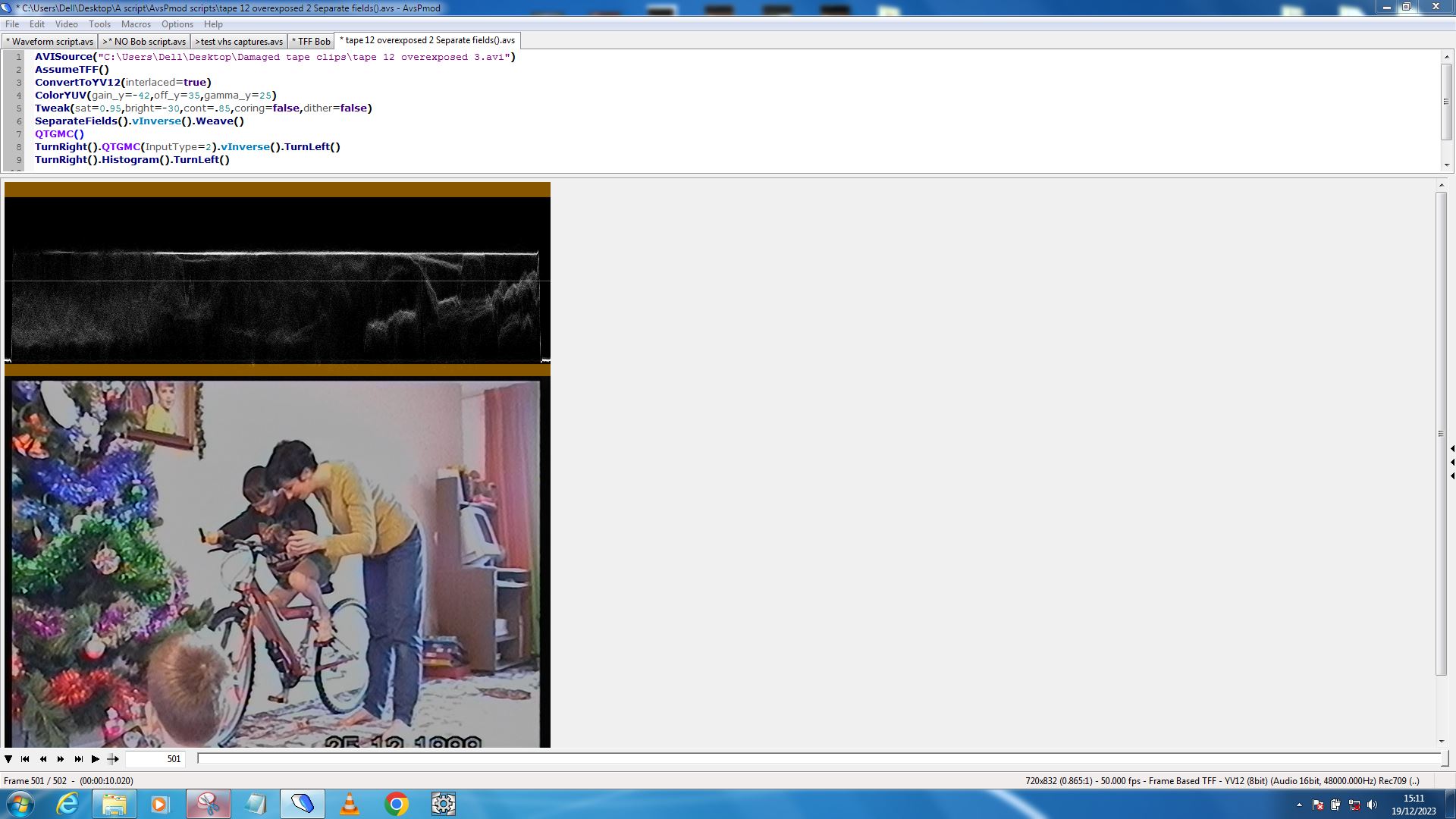Show hidden system tray icons arrow
The height and width of the screenshot is (819, 1456).
click(1299, 805)
